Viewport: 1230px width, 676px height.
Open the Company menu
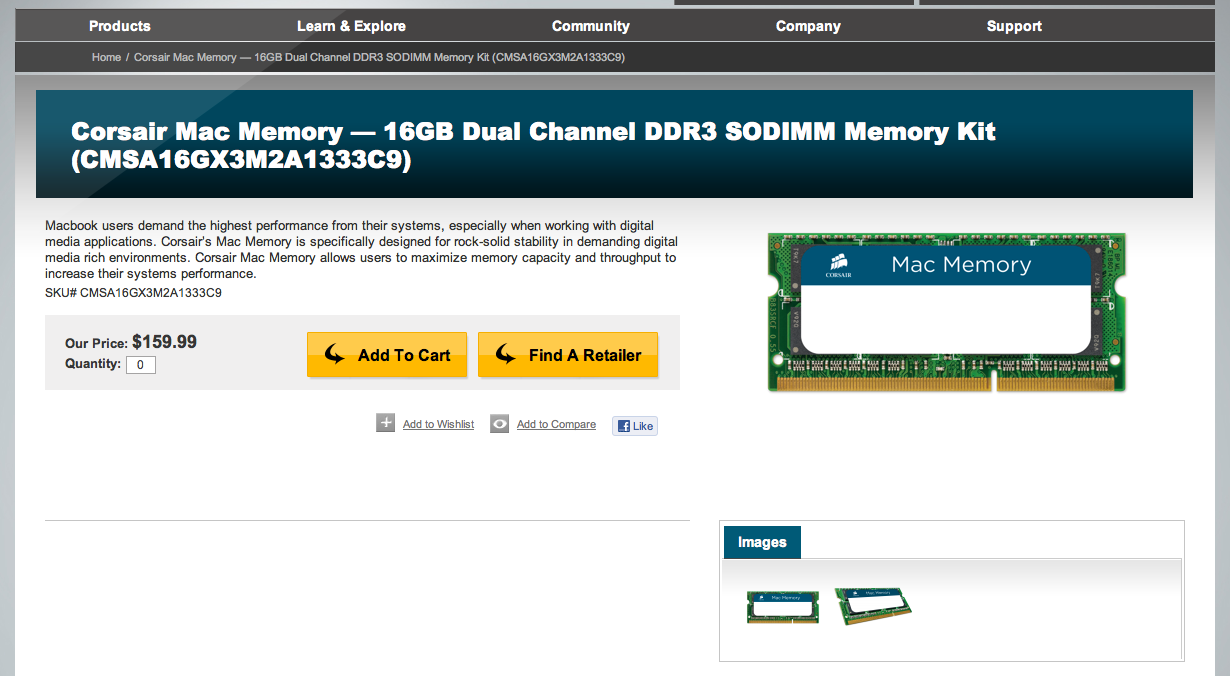pyautogui.click(x=808, y=26)
